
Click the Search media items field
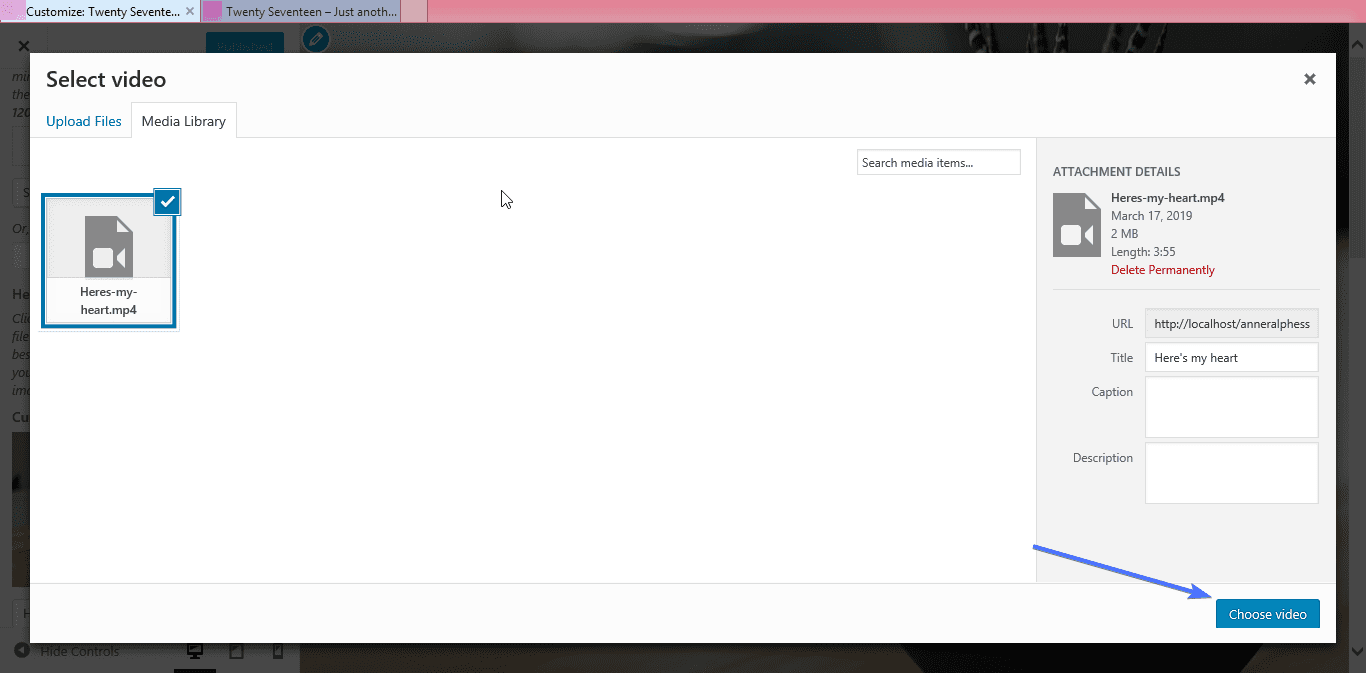938,163
